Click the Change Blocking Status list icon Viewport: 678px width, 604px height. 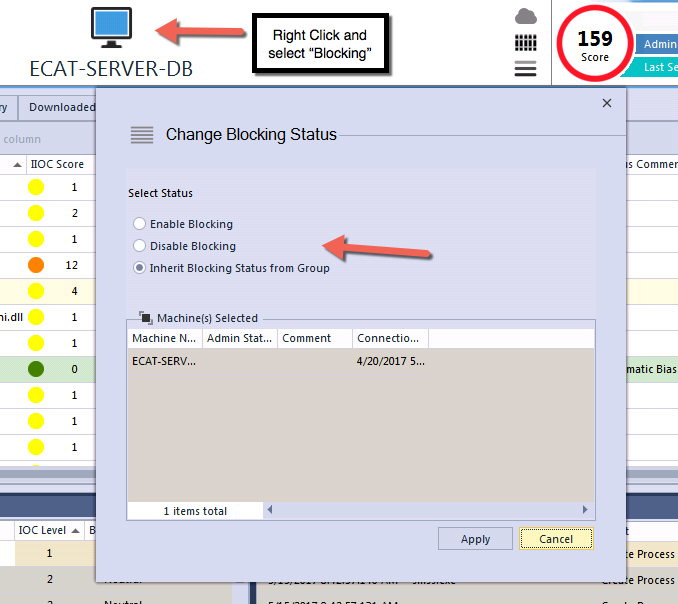tap(142, 135)
